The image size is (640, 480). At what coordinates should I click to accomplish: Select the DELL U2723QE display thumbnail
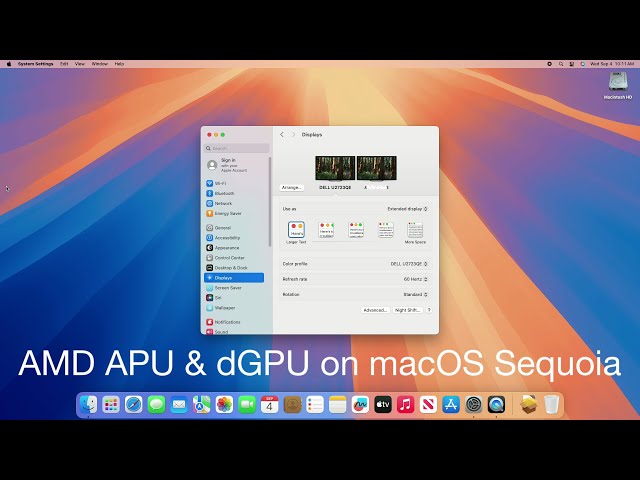pos(335,168)
